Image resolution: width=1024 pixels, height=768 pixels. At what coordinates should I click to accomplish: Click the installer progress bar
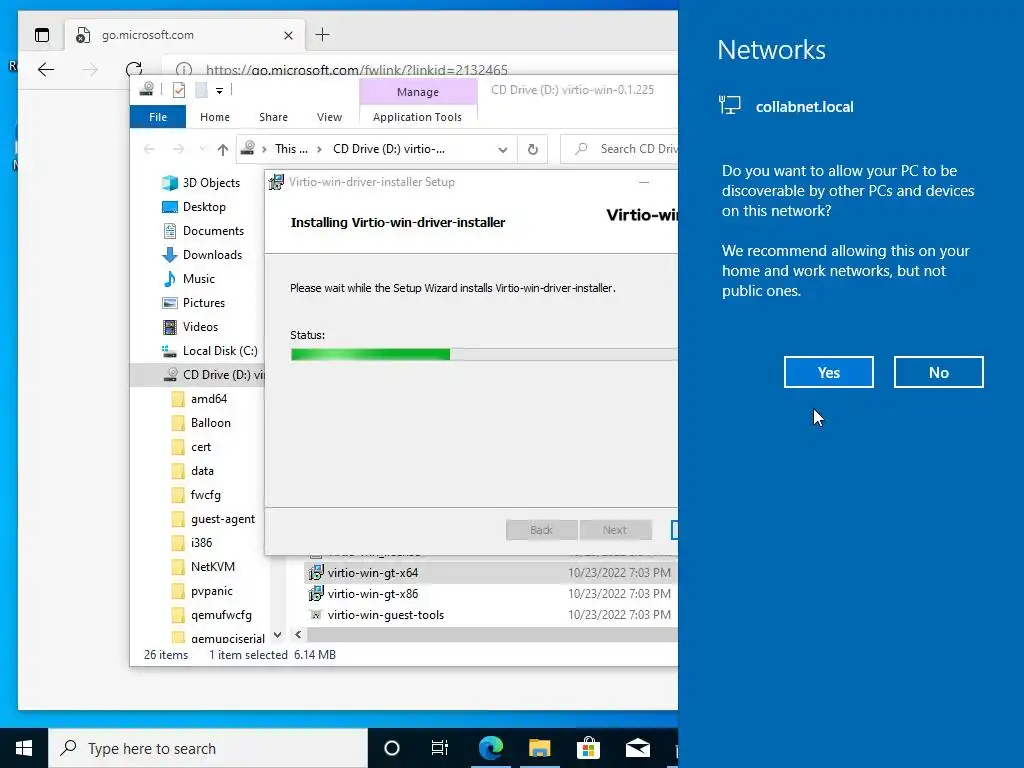(x=483, y=354)
